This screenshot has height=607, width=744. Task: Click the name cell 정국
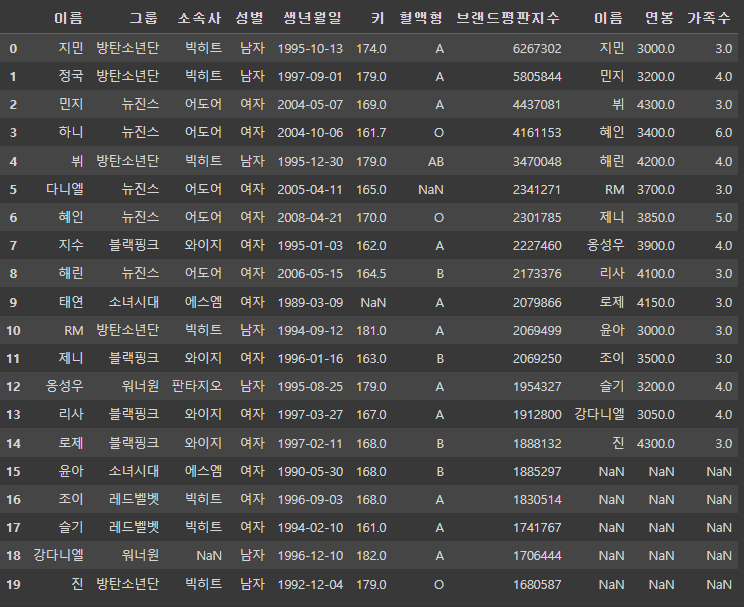coord(71,76)
